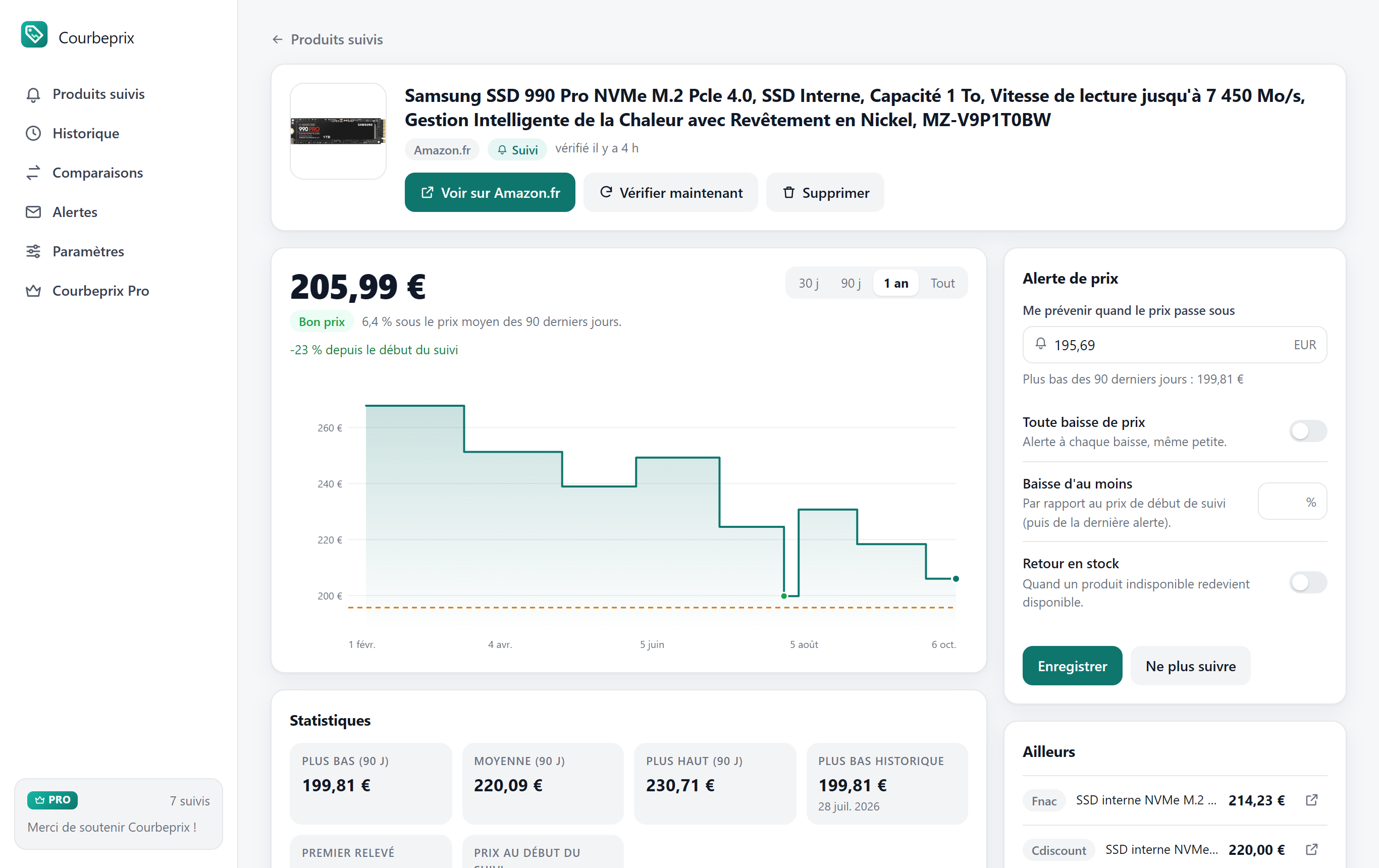Viewport: 1379px width, 868px height.
Task: Select the 30 j chart range
Action: coord(808,283)
